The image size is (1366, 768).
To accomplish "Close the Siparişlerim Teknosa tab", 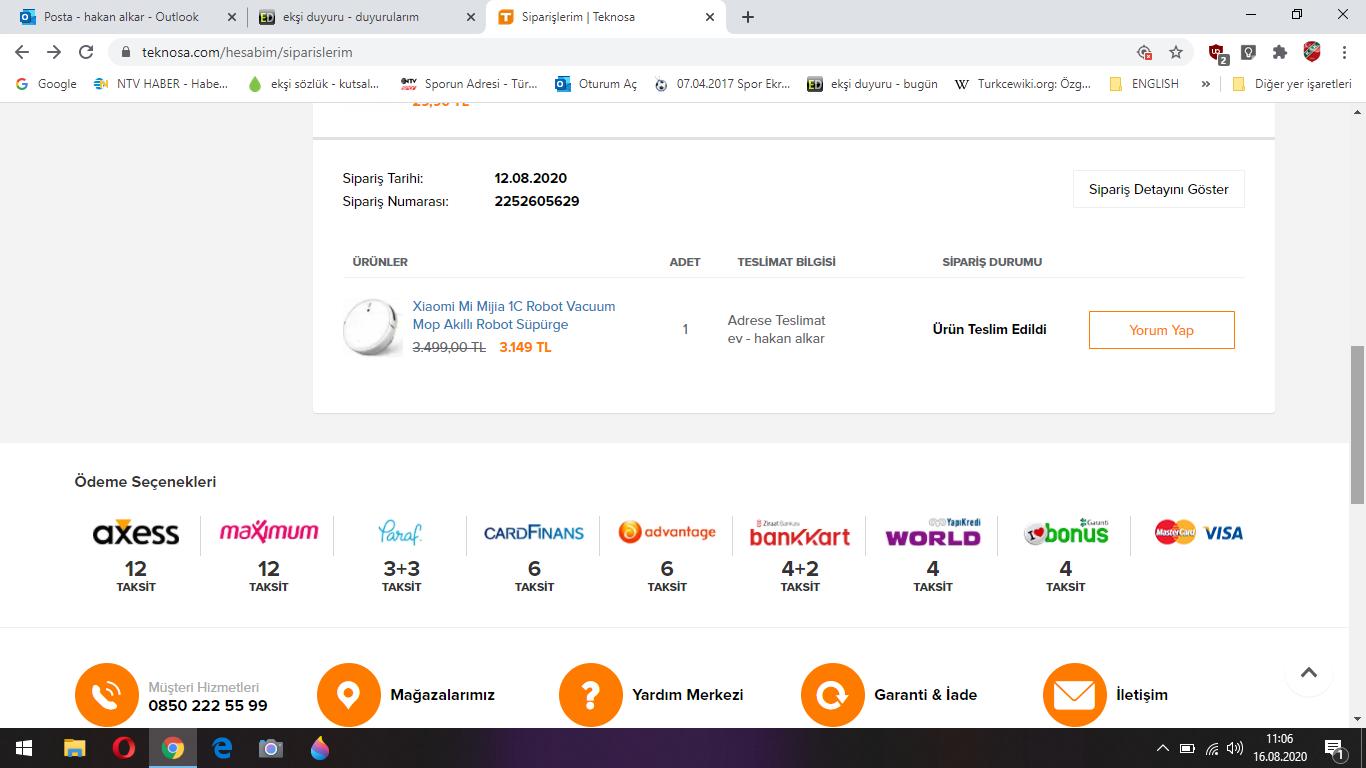I will [x=710, y=17].
